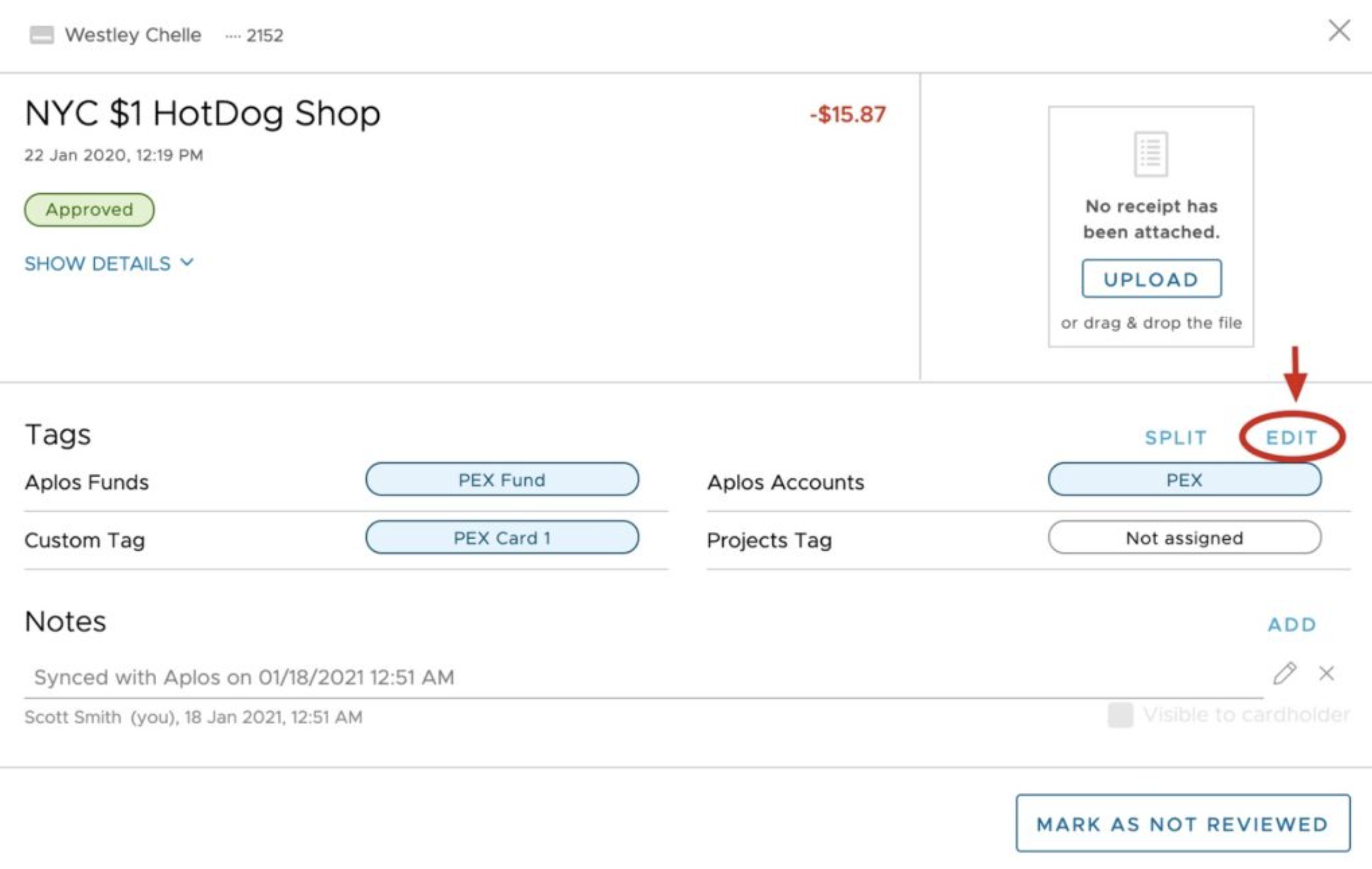Viewport: 1372px width, 869px height.
Task: Close the transaction details dialog
Action: [1339, 30]
